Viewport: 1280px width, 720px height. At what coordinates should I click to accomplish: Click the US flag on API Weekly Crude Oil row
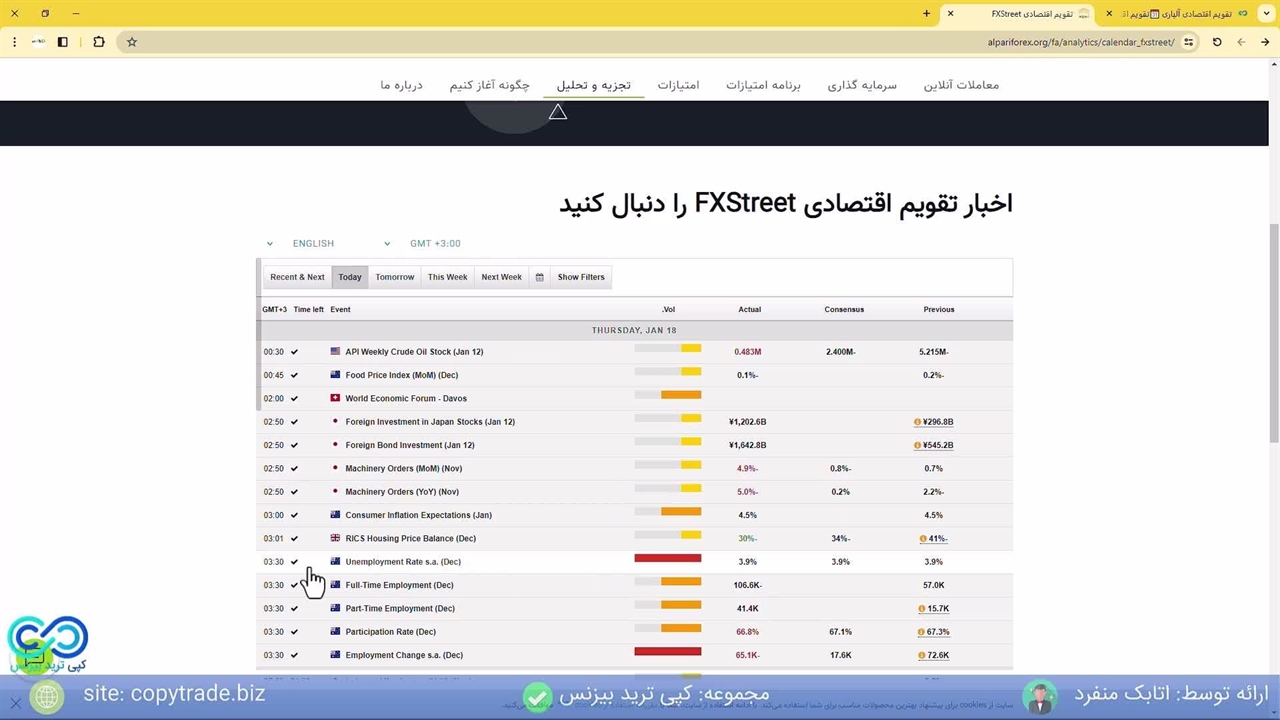pyautogui.click(x=335, y=352)
